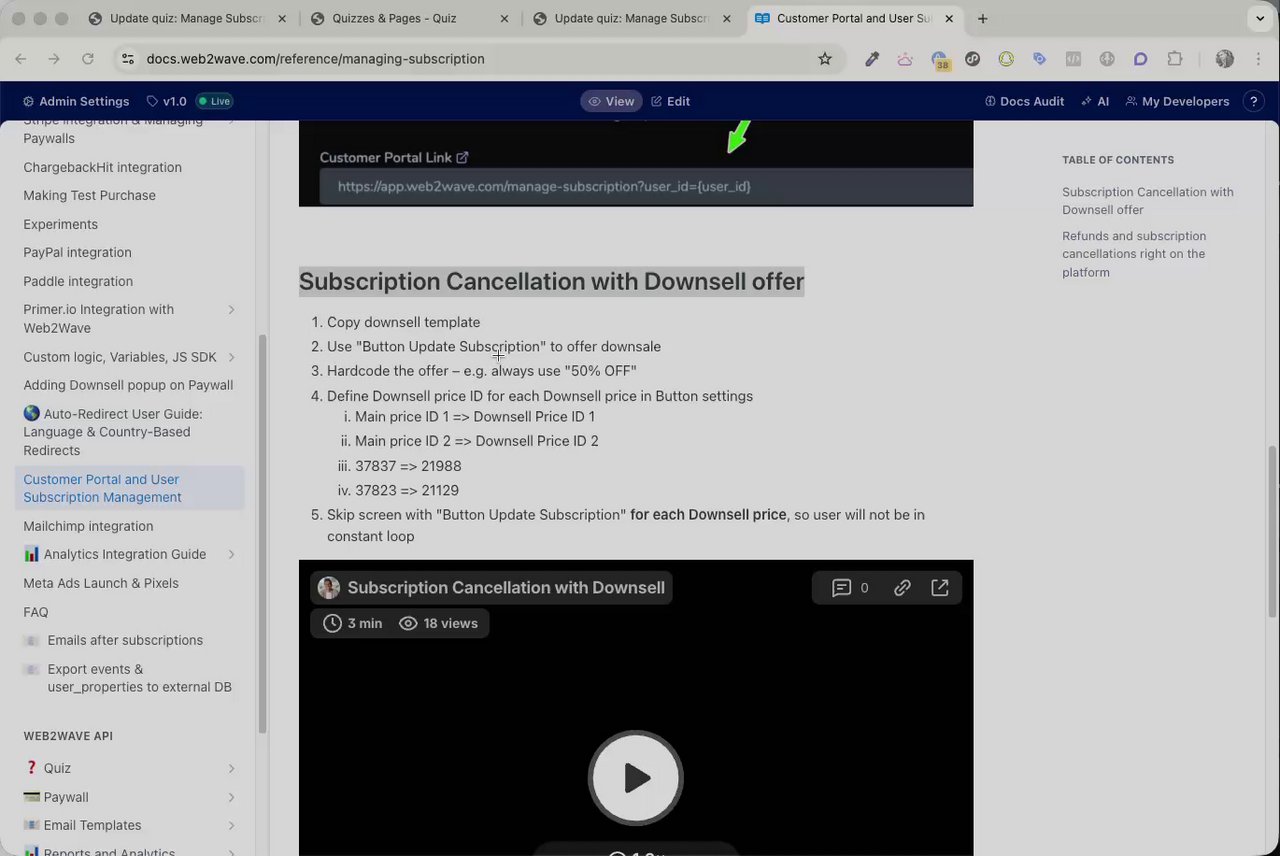Switch to third tab Update quiz

[633, 18]
